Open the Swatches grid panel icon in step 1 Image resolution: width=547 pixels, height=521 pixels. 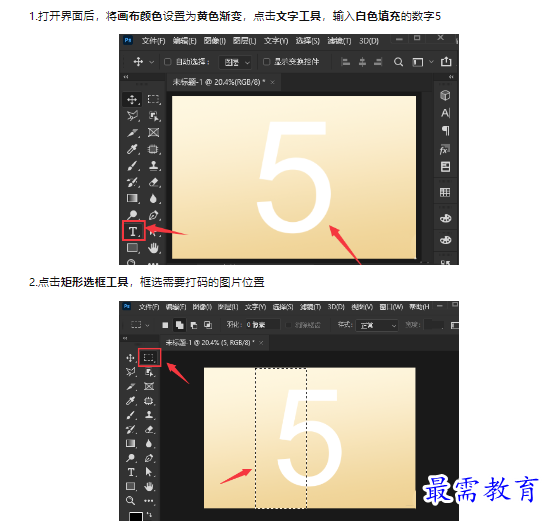[445, 192]
